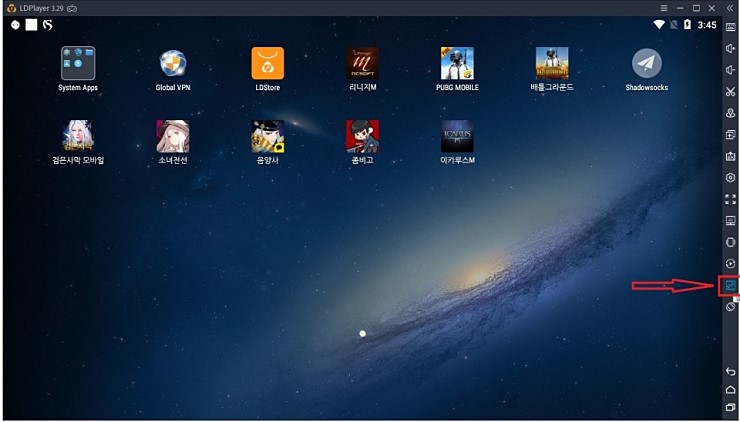
Task: Click the gamepad icon in title bar
Action: pos(72,8)
